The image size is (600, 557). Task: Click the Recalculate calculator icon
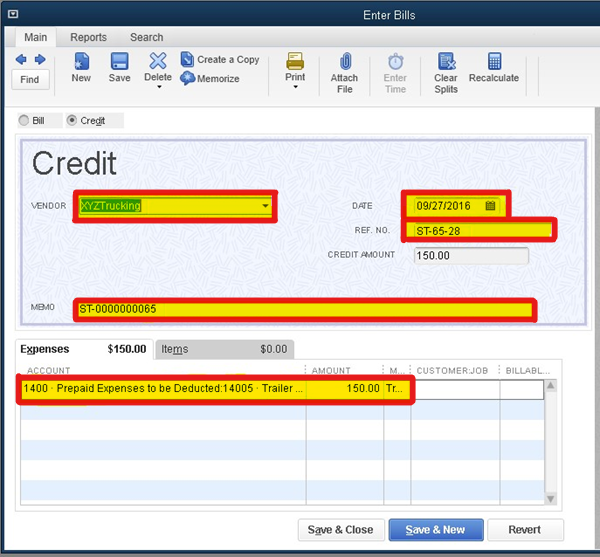point(494,62)
